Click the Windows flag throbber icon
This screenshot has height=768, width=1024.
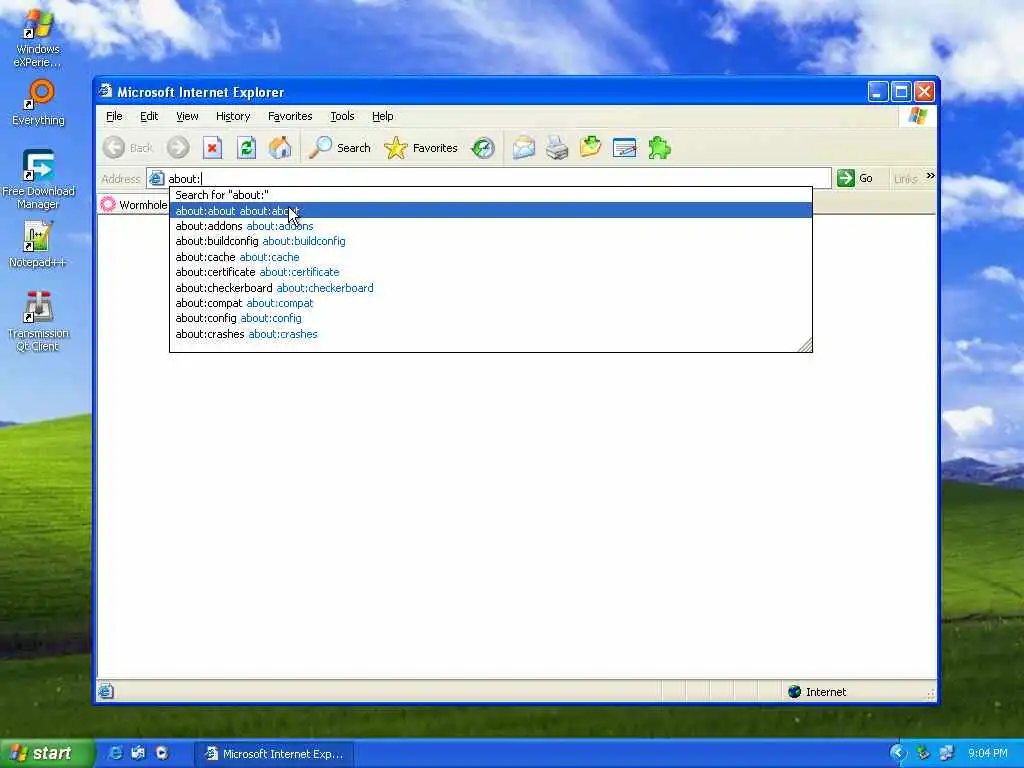point(918,116)
